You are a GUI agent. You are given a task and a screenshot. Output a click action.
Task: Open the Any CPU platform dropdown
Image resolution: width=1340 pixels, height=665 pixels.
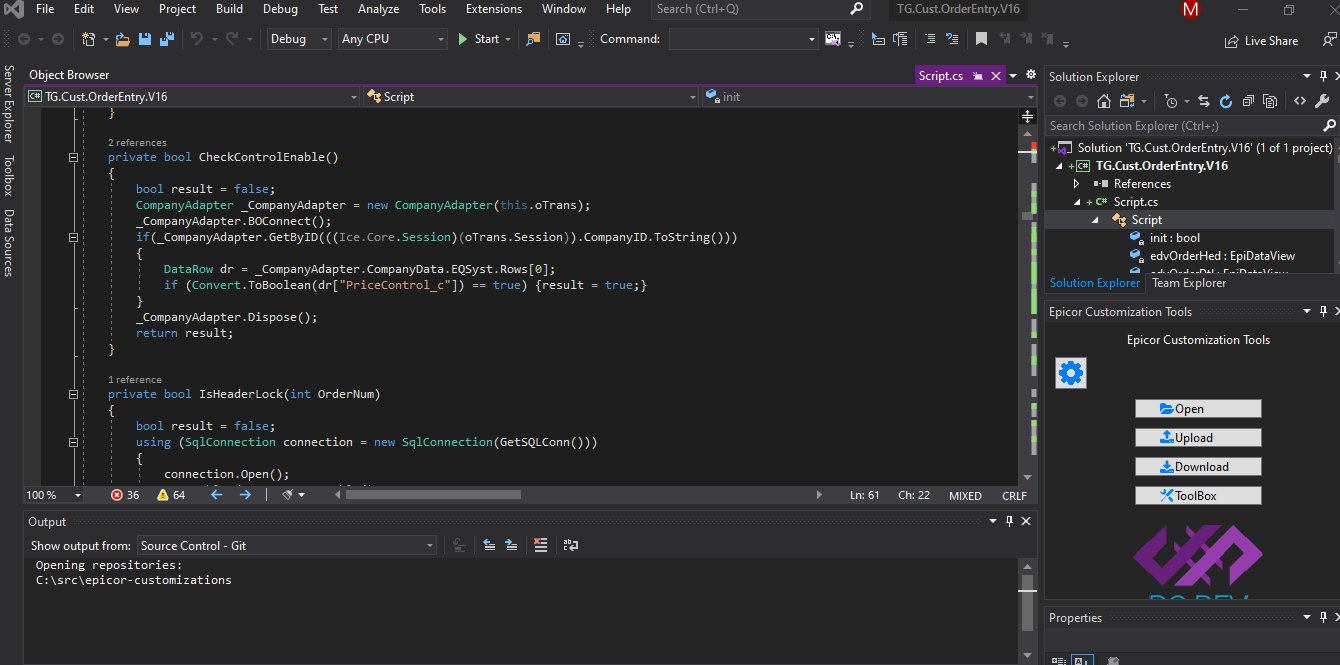[x=392, y=39]
